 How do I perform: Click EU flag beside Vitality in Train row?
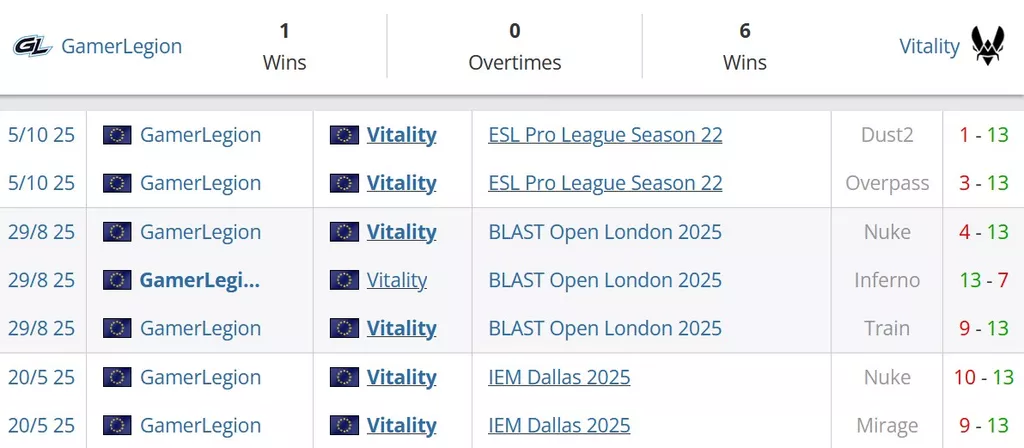(x=344, y=328)
